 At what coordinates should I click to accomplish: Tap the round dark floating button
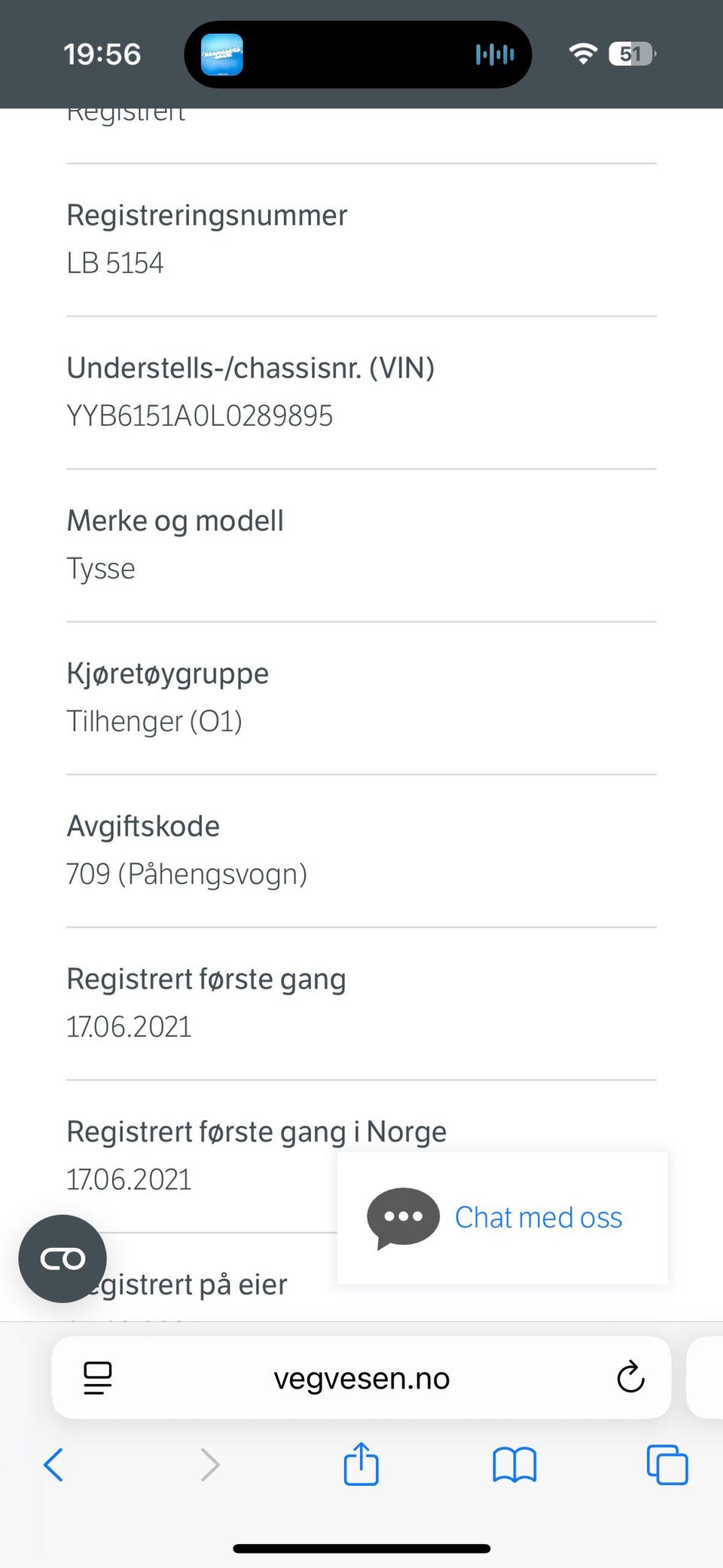(x=63, y=1258)
